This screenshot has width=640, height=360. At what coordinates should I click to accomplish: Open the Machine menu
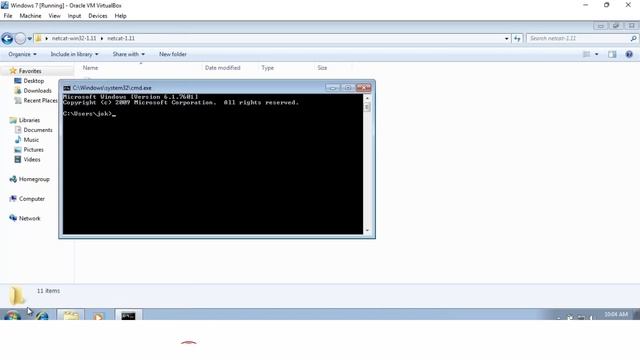(x=30, y=16)
